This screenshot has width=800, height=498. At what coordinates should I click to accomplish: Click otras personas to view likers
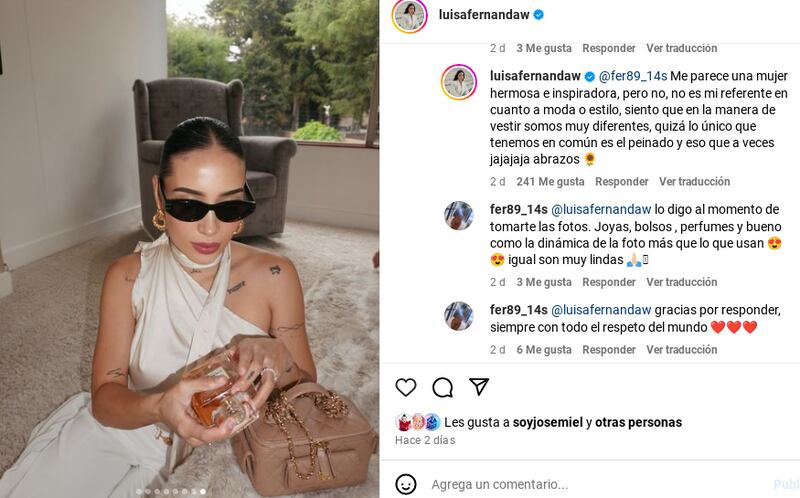coord(638,422)
